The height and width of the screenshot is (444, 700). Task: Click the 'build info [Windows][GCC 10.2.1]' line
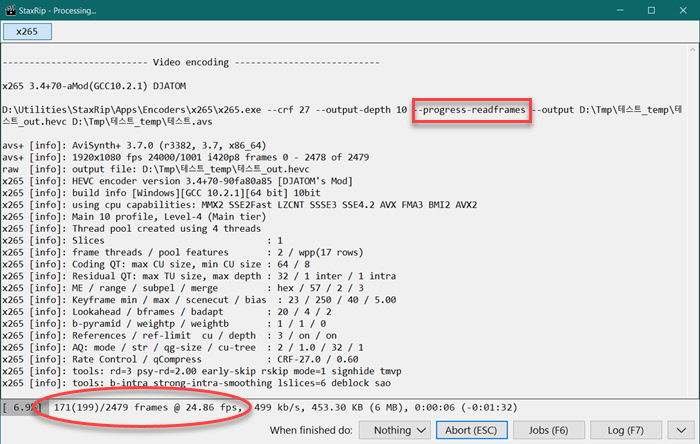(161, 193)
